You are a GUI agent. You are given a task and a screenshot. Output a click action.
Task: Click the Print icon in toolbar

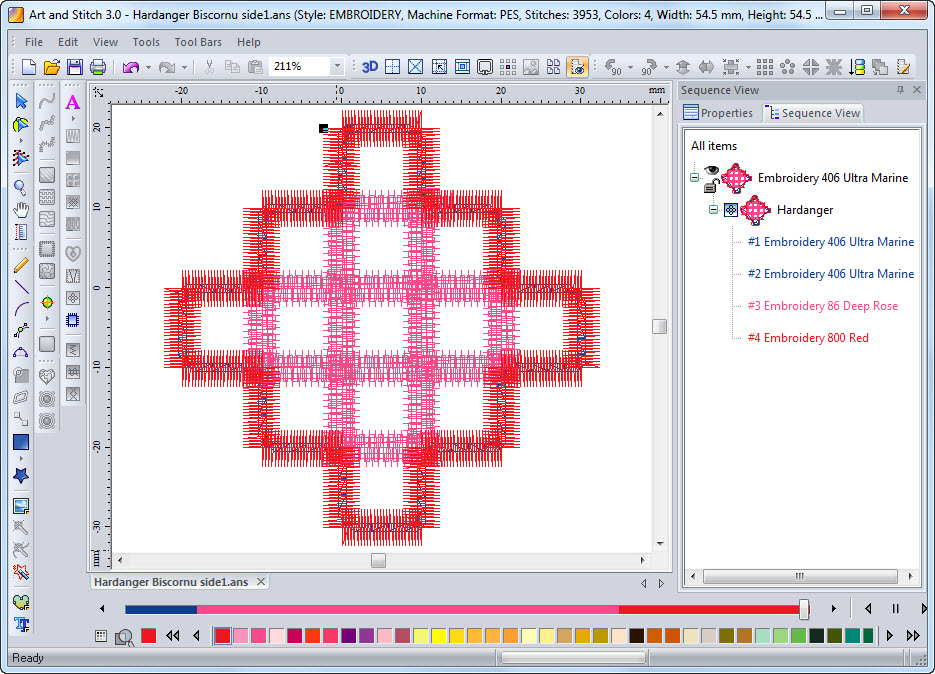[98, 67]
